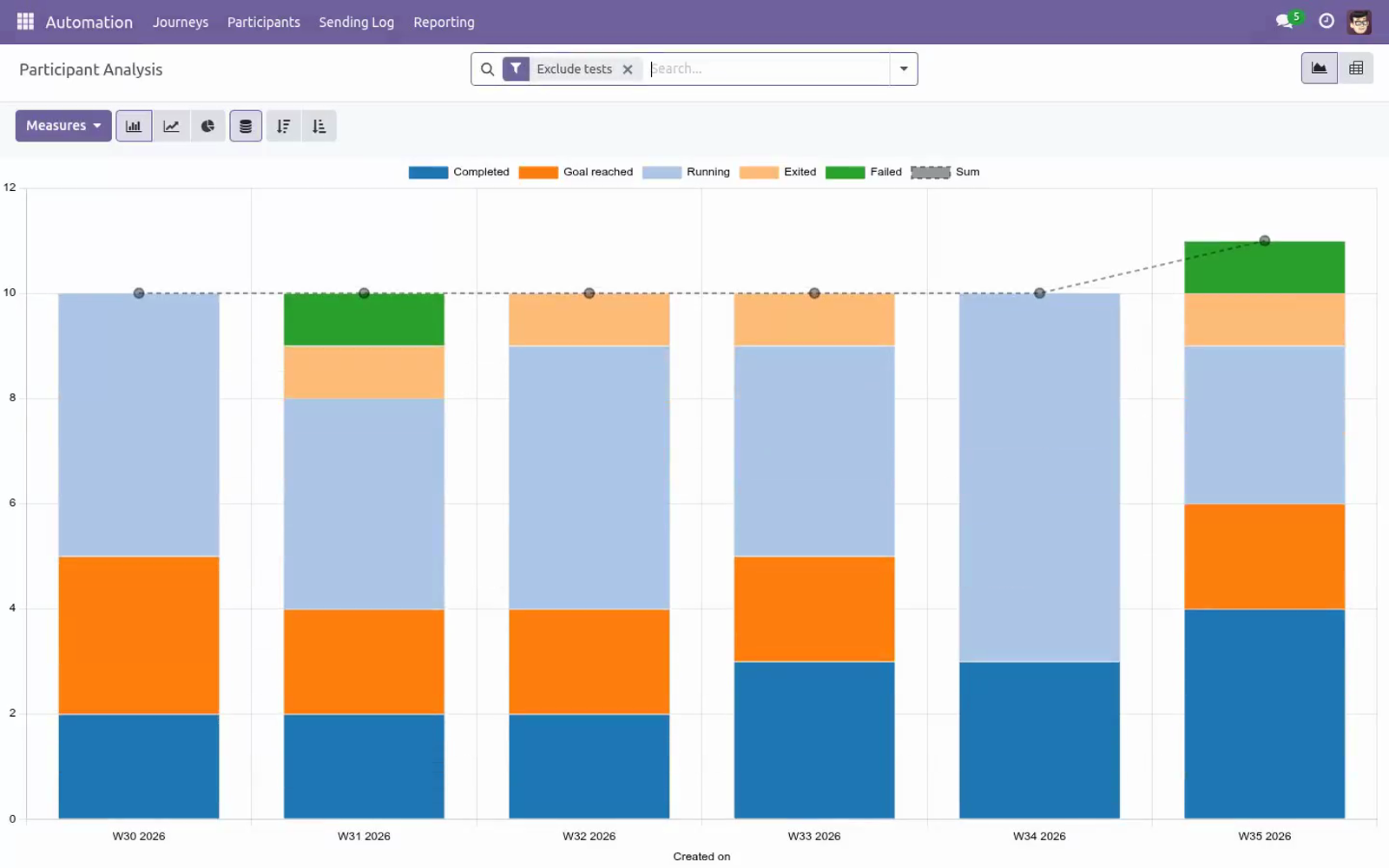The image size is (1389, 868).
Task: Toggle Completed legend swatch
Action: tap(428, 172)
